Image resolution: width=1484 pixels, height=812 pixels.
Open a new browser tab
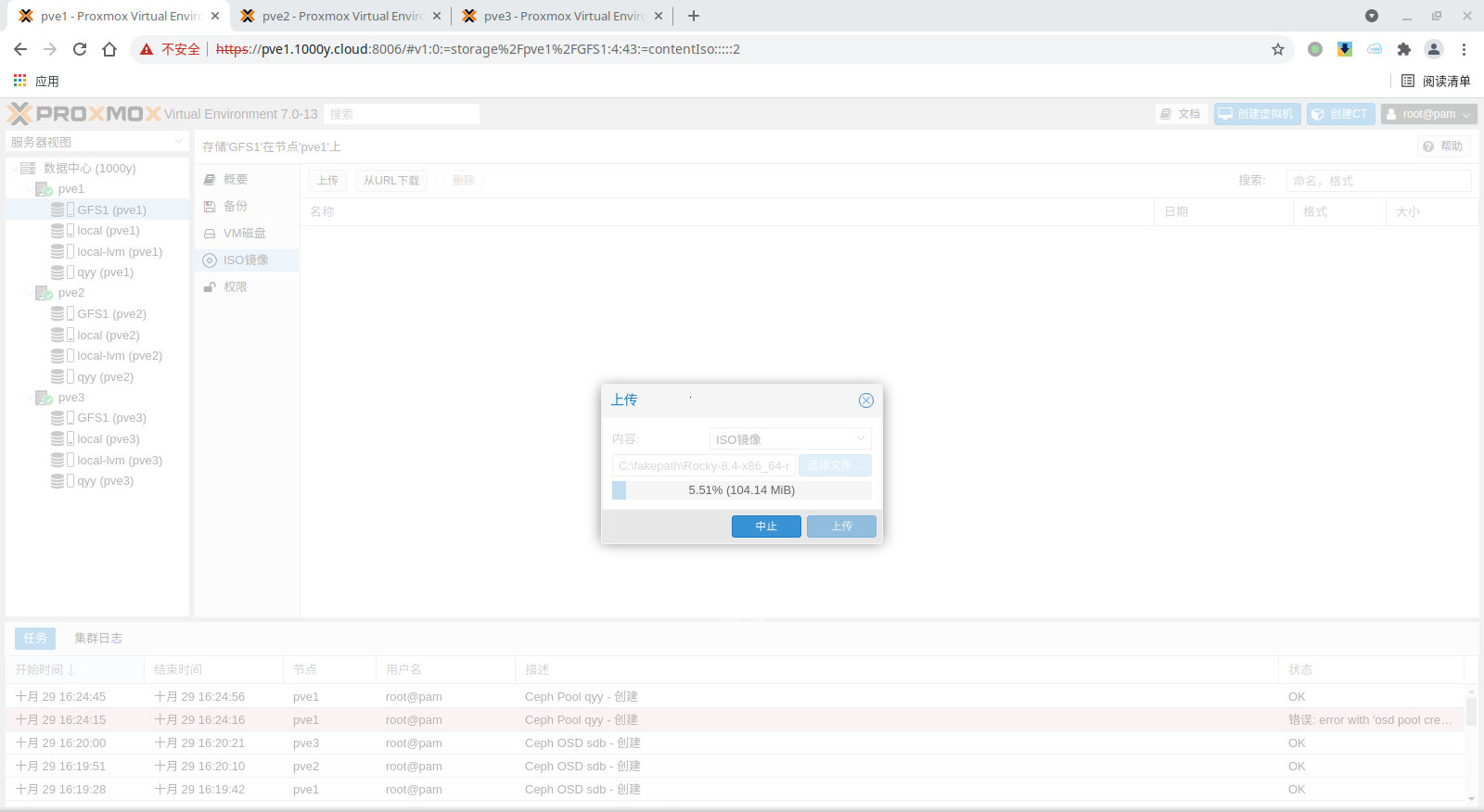[694, 16]
